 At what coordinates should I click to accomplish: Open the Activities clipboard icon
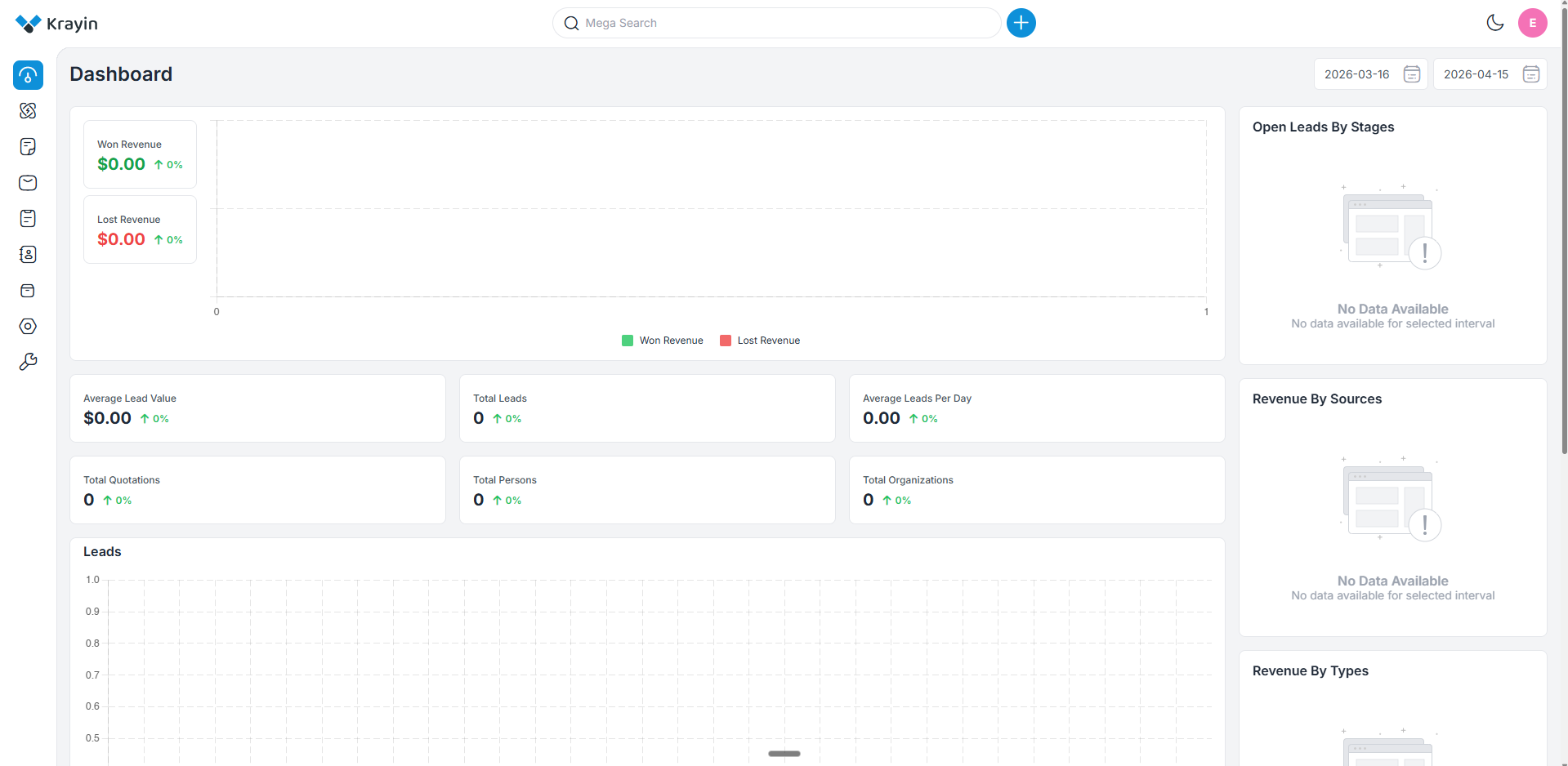[28, 218]
